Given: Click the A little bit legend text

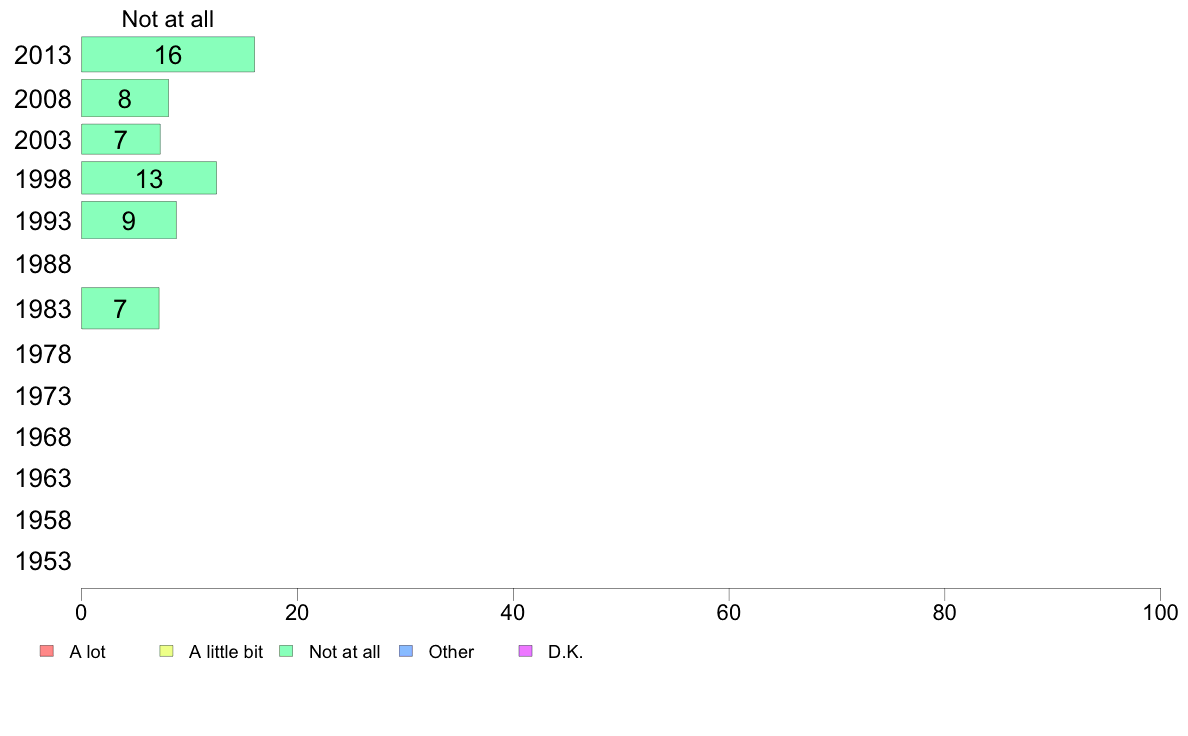Looking at the screenshot, I should [226, 652].
